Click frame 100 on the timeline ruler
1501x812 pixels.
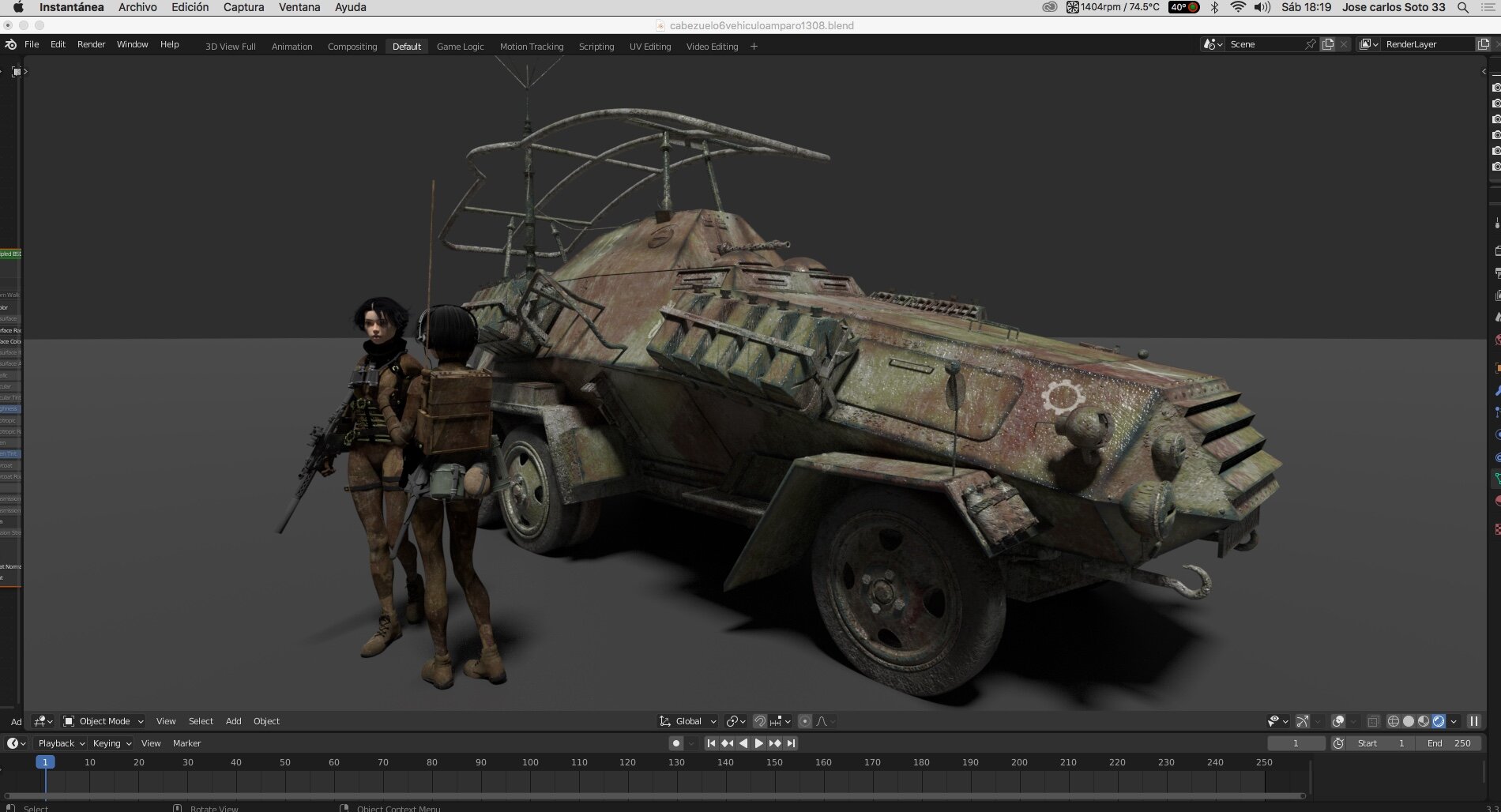point(530,762)
